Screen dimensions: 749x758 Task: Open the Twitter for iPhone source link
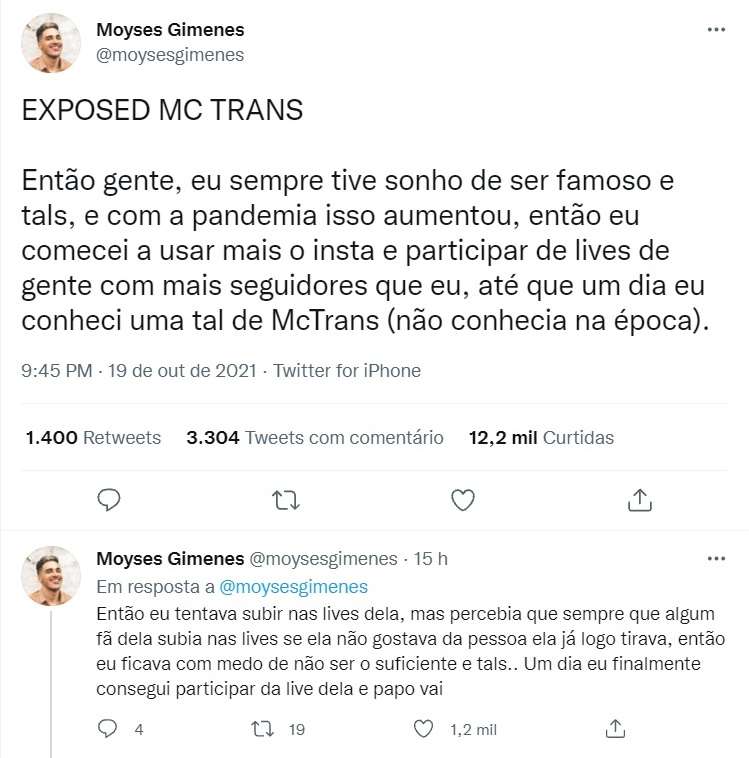[x=347, y=371]
